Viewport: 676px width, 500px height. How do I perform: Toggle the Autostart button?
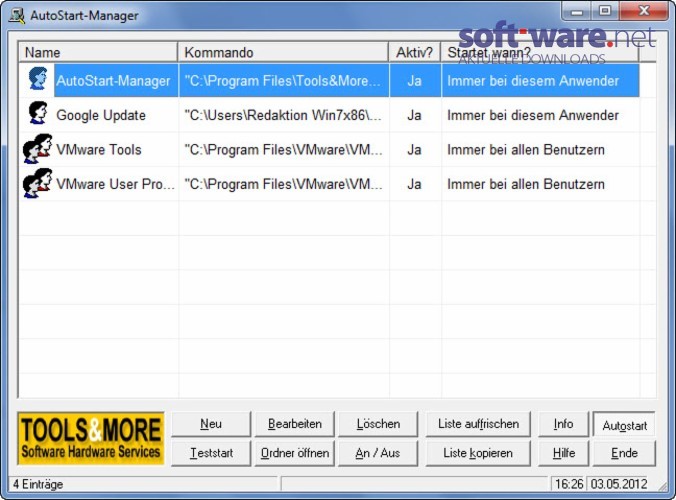(x=624, y=425)
